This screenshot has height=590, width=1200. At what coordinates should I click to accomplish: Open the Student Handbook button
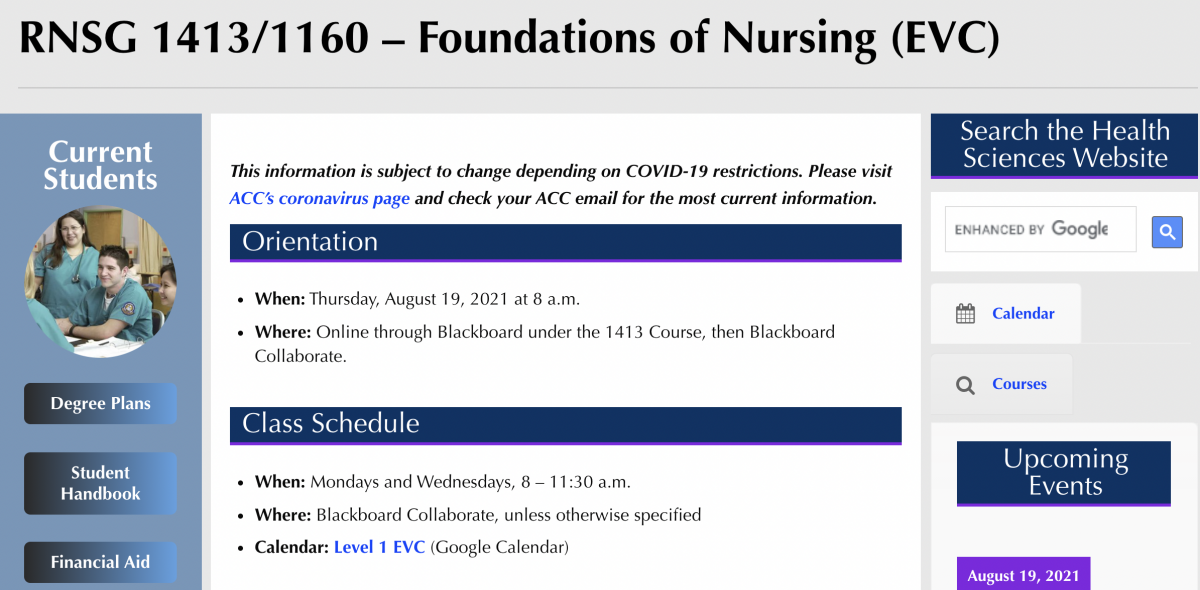click(x=101, y=483)
